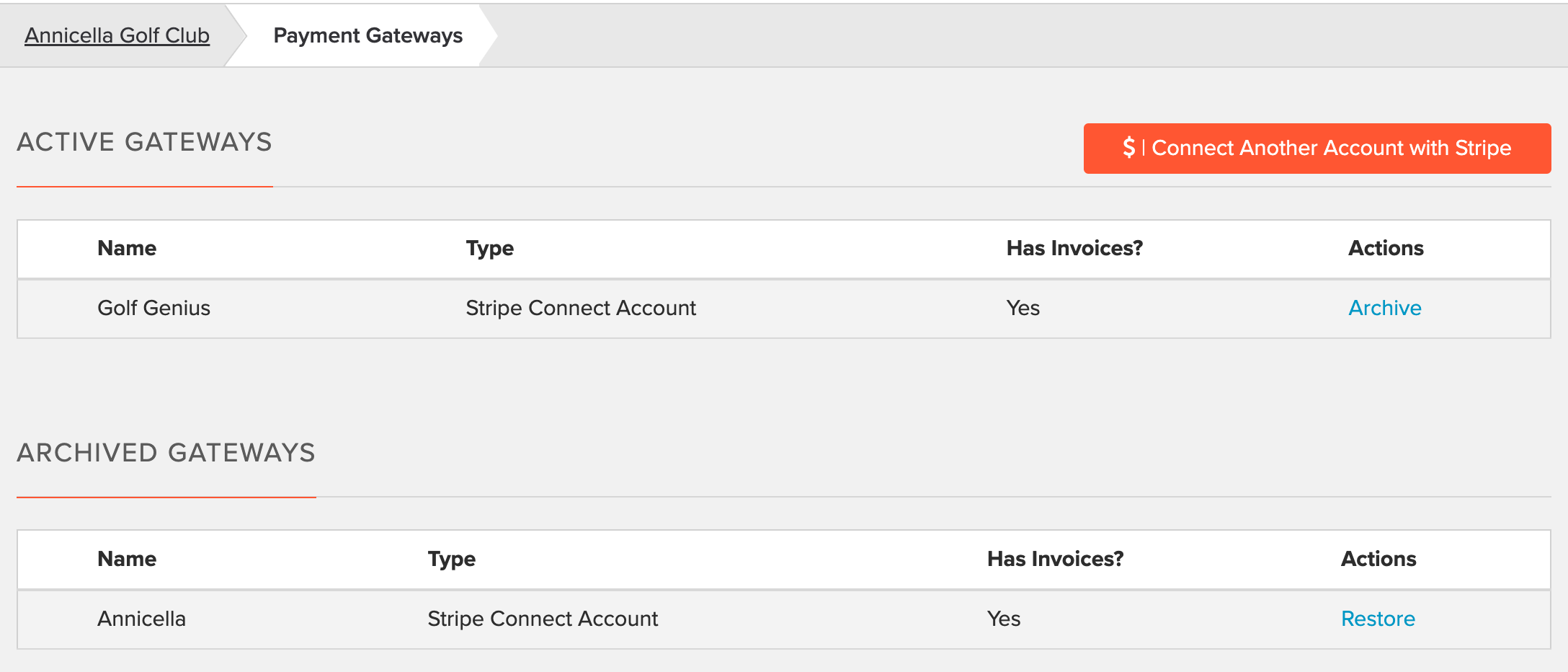Select the Payment Gateways breadcrumb tab
Viewport: 1568px width, 672px height.
pyautogui.click(x=367, y=35)
